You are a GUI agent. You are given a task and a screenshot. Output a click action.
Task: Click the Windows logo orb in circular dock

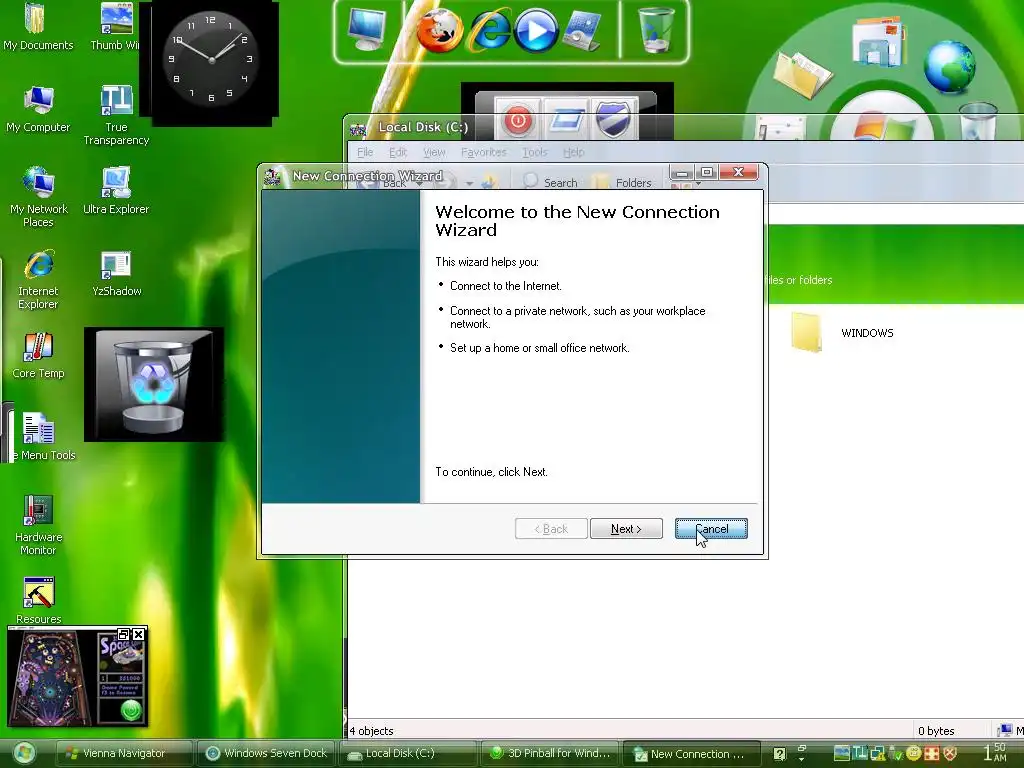(x=883, y=124)
